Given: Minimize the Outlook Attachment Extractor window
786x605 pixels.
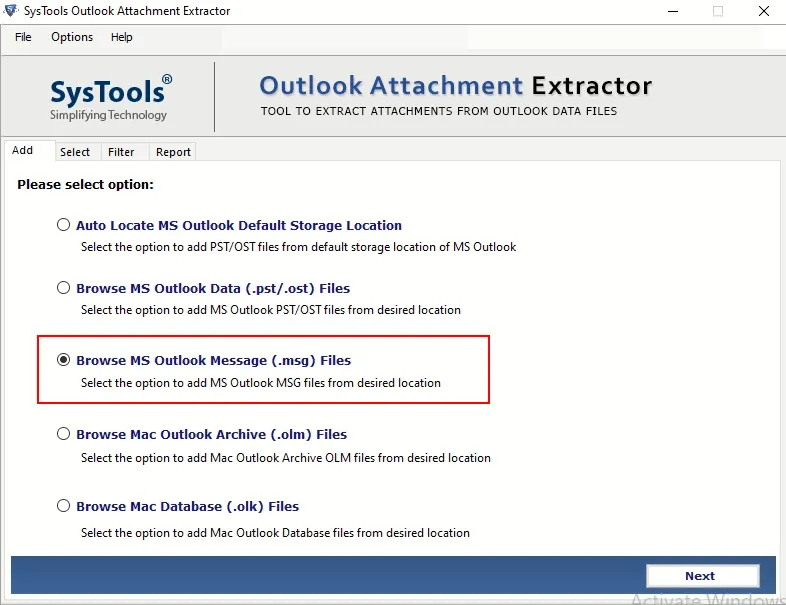Looking at the screenshot, I should point(673,11).
